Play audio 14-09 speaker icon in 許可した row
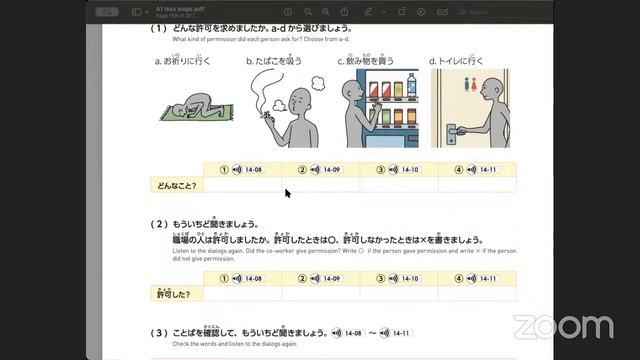Screen dimensions: 640x360 point(315,278)
